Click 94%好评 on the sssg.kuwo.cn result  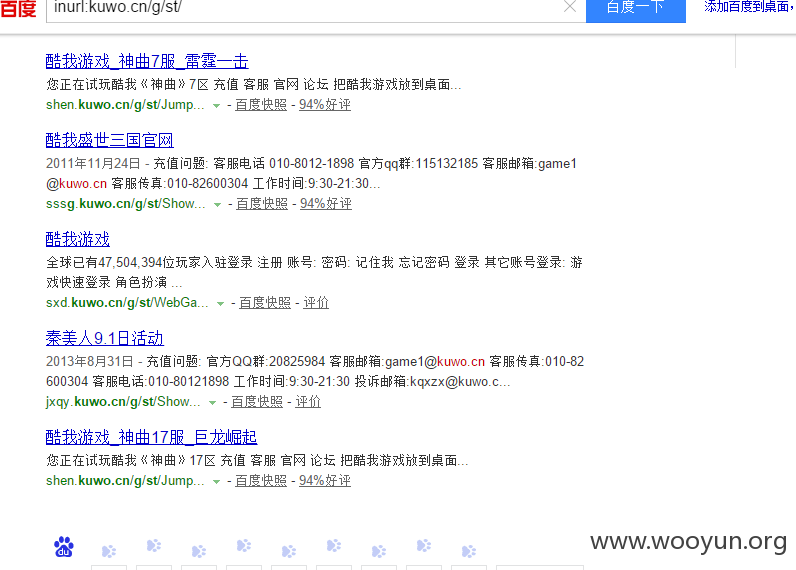[326, 204]
